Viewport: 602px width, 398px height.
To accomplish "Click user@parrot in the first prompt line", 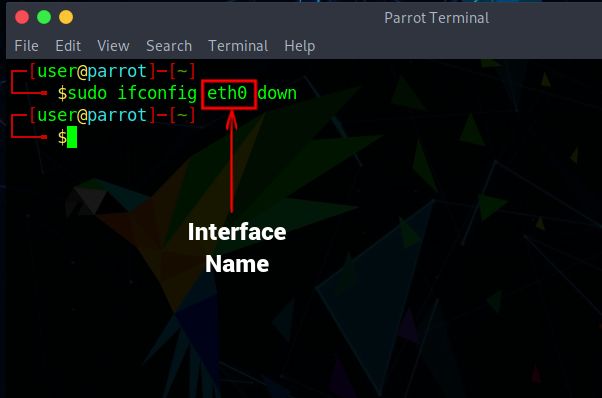I will (x=92, y=71).
